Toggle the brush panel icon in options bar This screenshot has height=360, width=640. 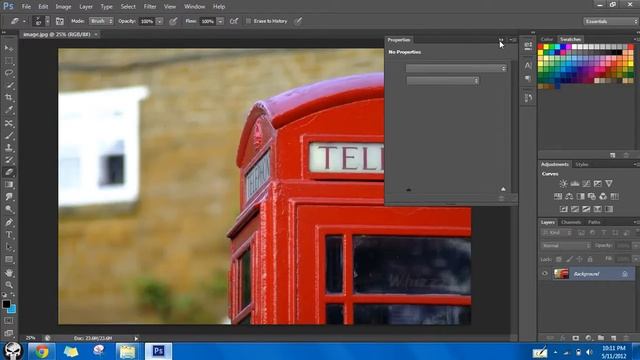pos(60,21)
